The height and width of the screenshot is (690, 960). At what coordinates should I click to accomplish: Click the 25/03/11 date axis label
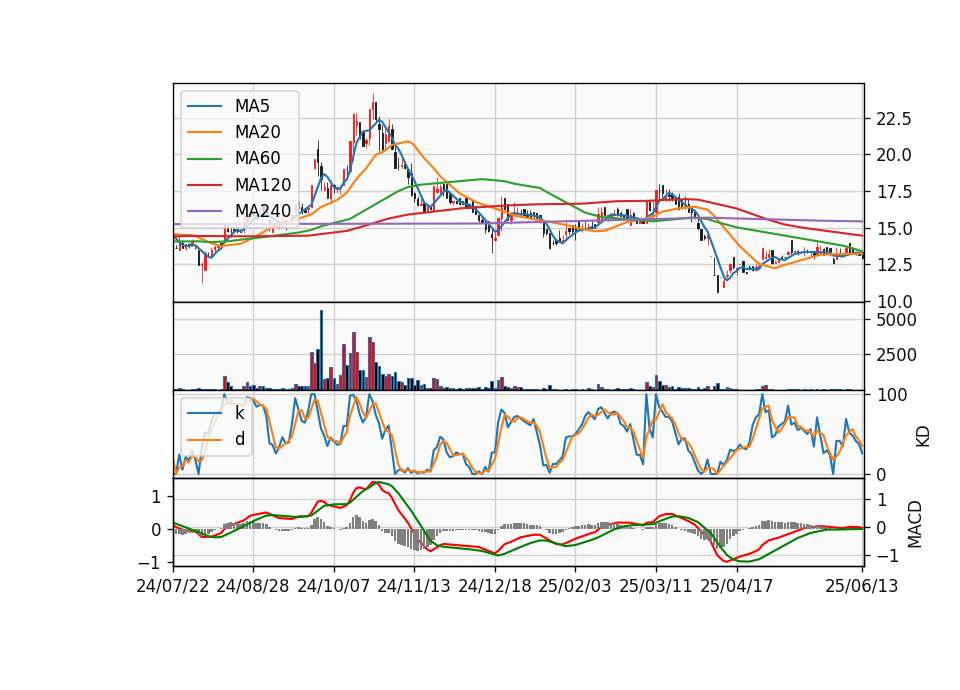click(x=656, y=586)
